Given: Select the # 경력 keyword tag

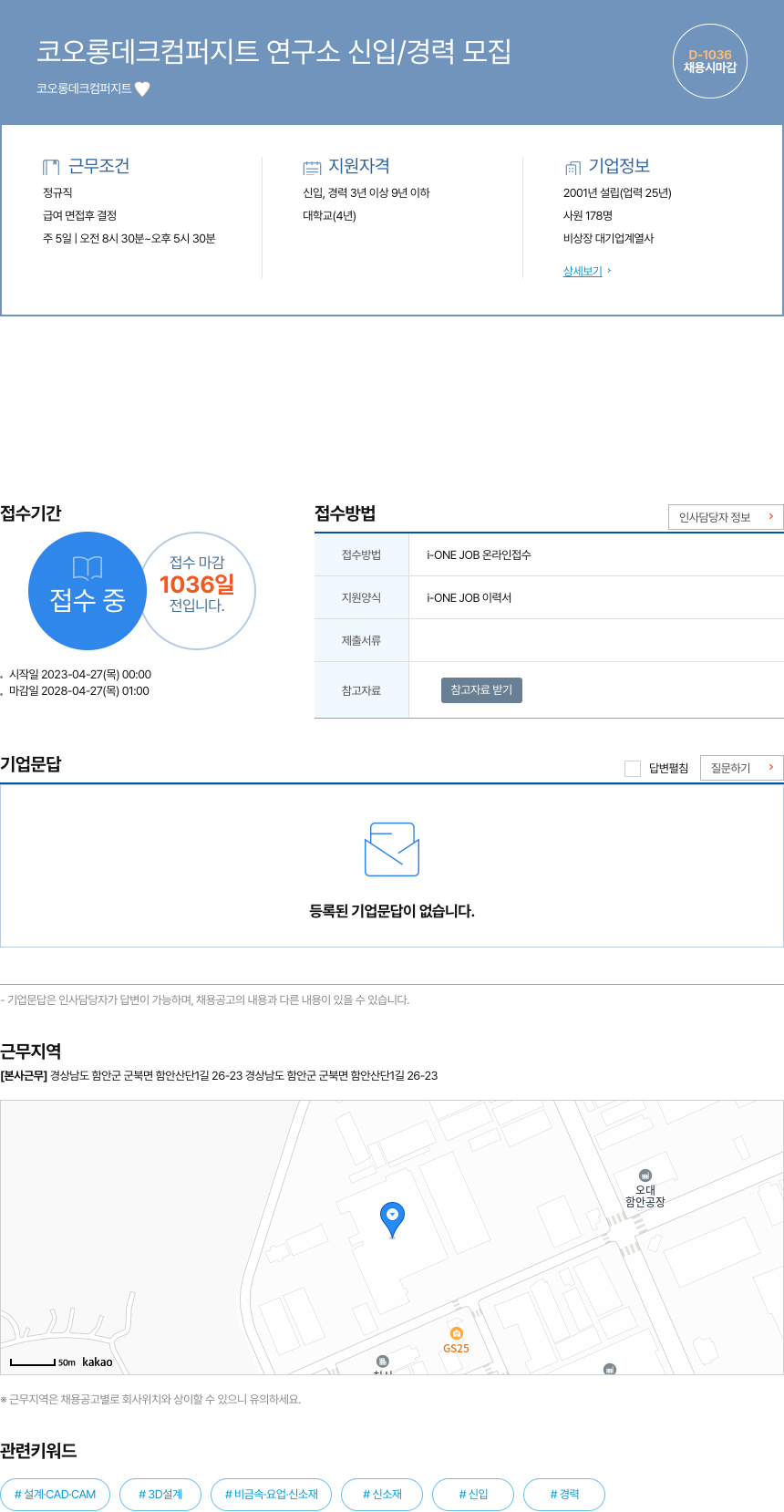Looking at the screenshot, I should coord(564,1494).
